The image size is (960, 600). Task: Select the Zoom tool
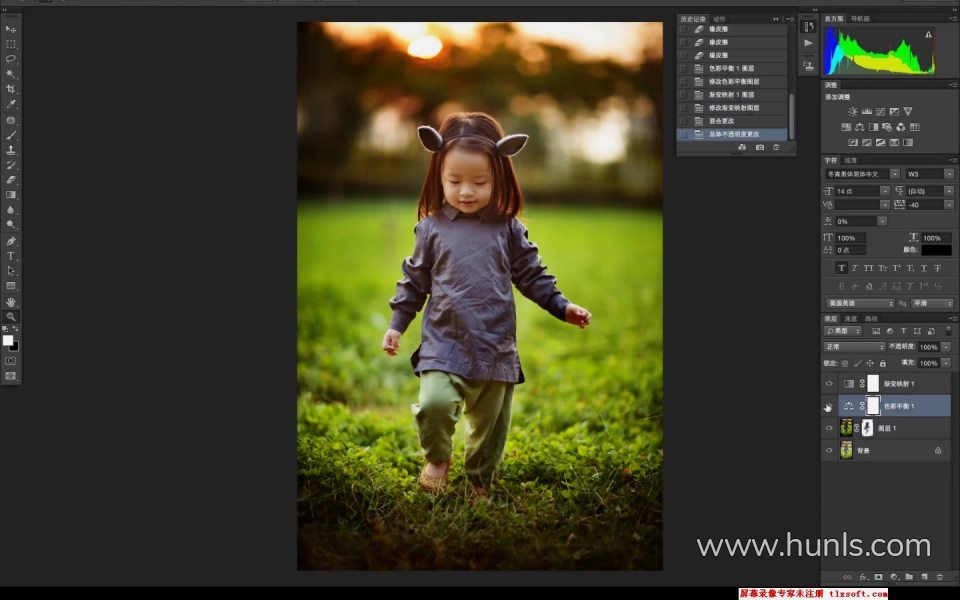pos(10,317)
